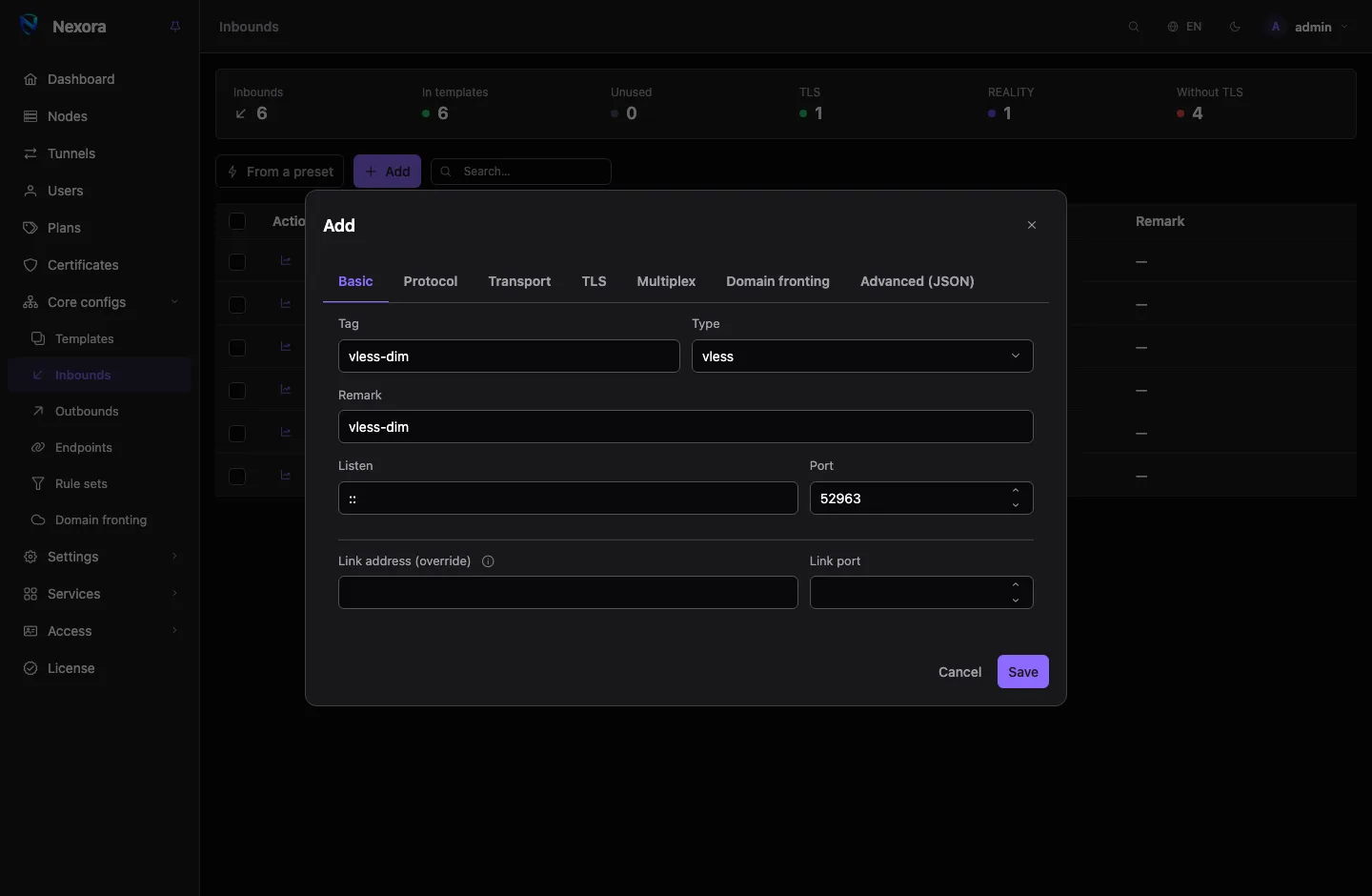
Task: Click the Tag input field
Action: [x=509, y=356]
